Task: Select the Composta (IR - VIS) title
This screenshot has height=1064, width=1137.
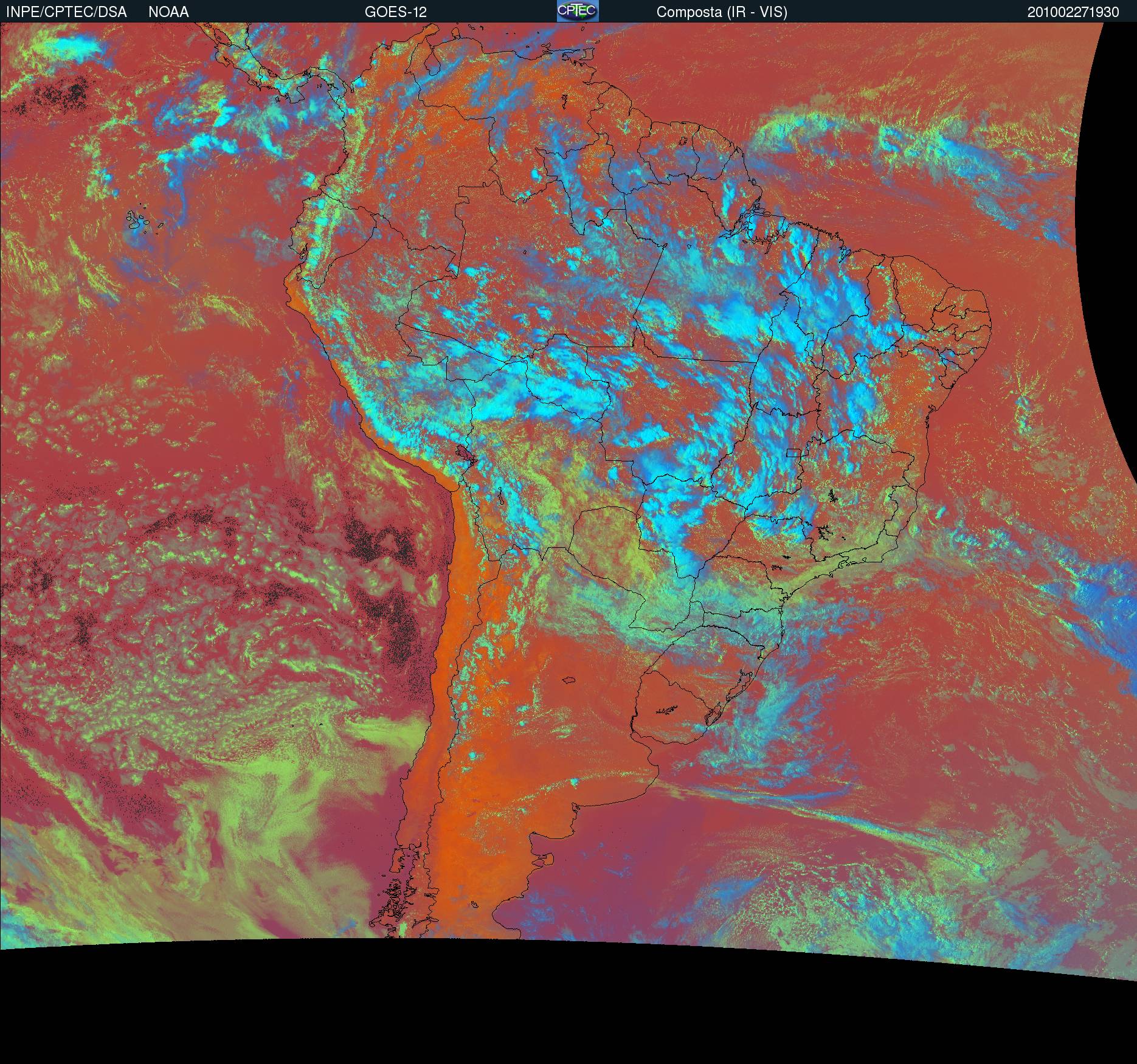Action: pyautogui.click(x=722, y=13)
